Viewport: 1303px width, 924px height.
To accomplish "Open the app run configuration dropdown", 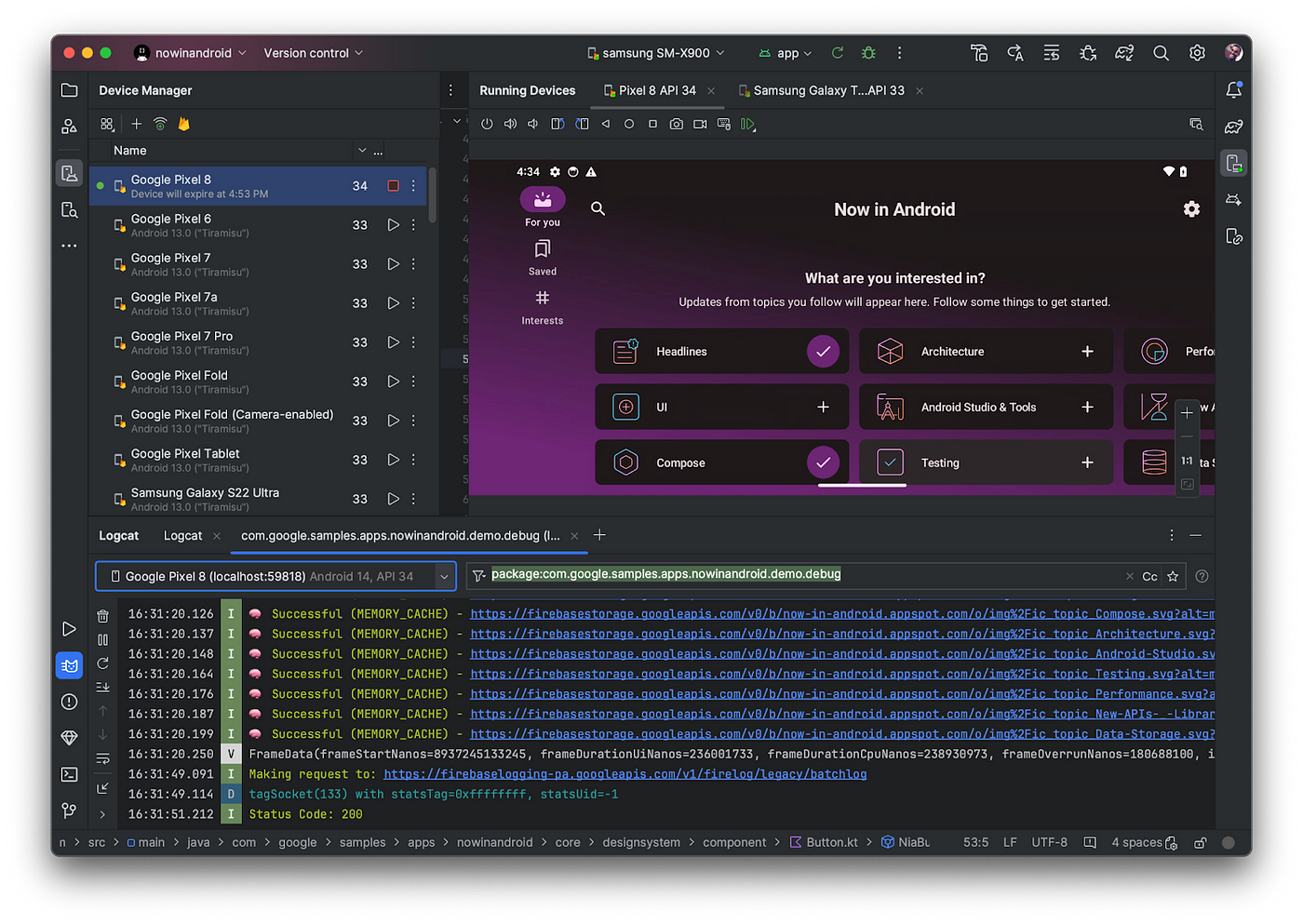I will [x=786, y=53].
